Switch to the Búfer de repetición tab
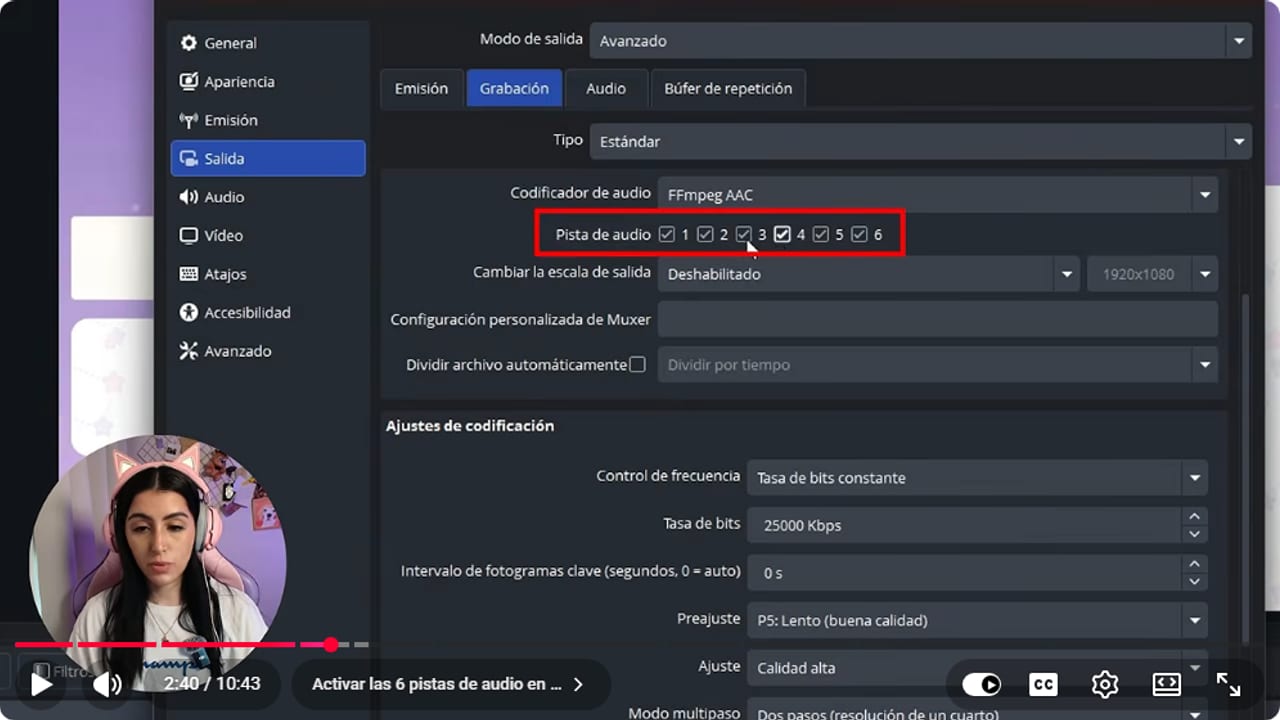 (x=728, y=88)
